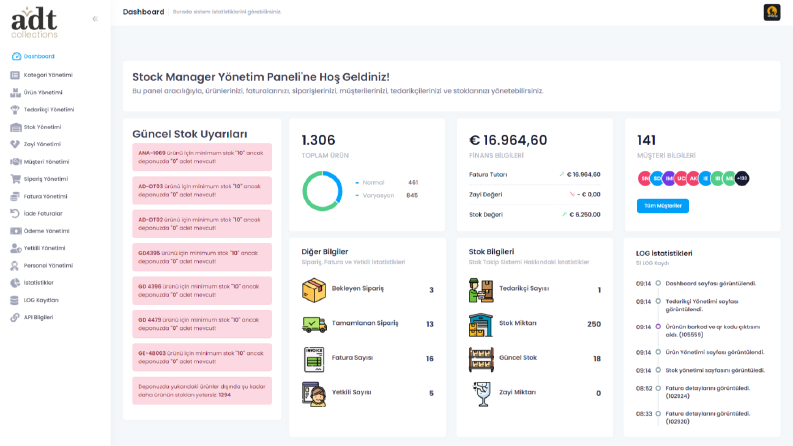Click the adt collections logo
The image size is (793, 446).
coord(34,23)
